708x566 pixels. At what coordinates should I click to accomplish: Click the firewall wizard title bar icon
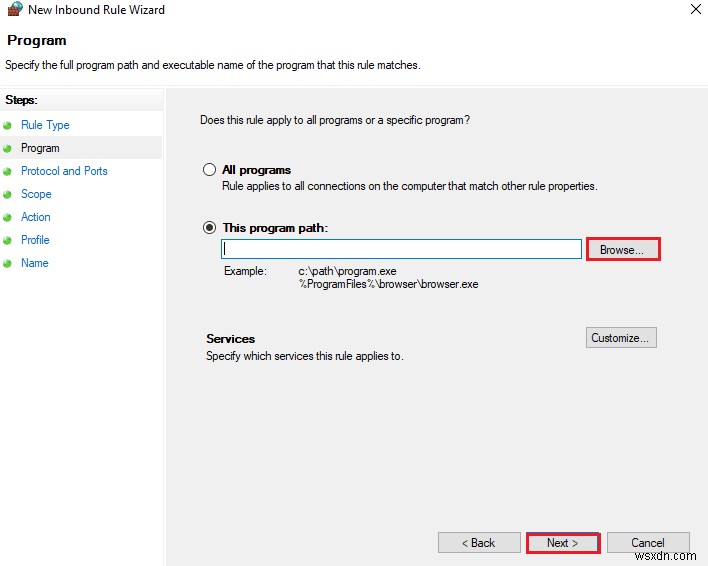(13, 10)
